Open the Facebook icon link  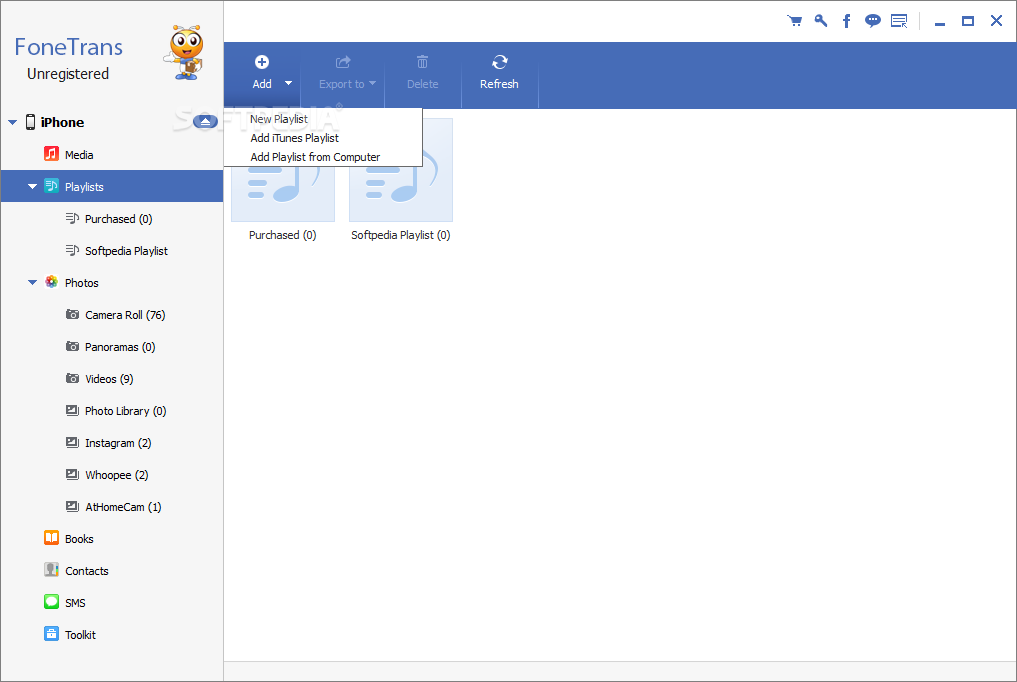(x=846, y=21)
